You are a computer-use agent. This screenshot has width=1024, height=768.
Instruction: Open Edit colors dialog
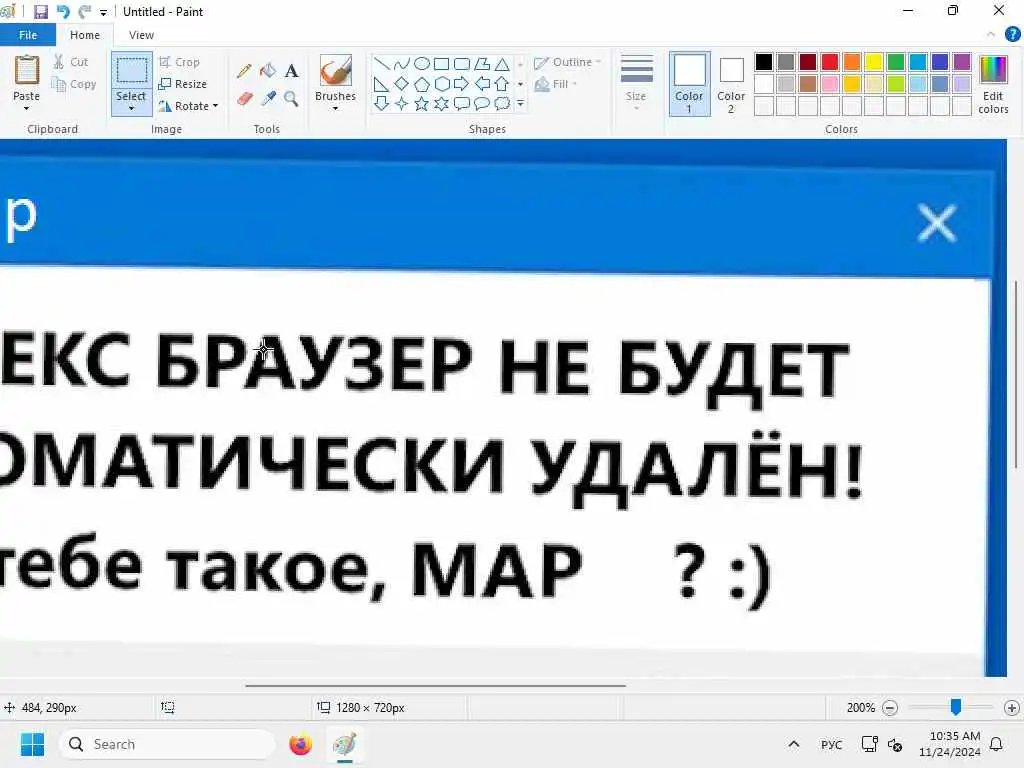(993, 84)
